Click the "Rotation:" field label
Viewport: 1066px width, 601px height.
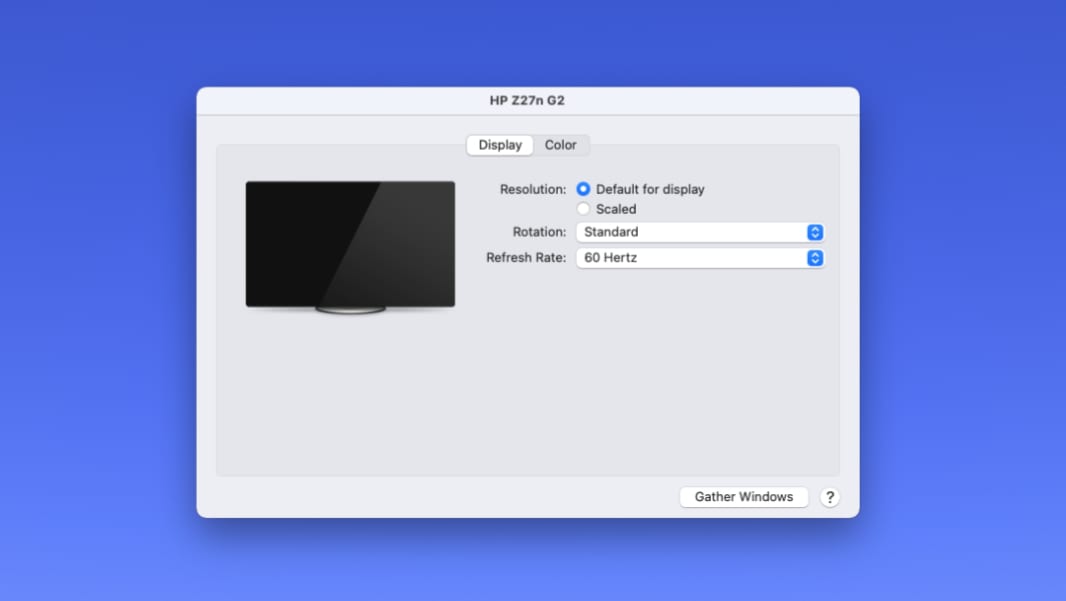click(x=539, y=232)
